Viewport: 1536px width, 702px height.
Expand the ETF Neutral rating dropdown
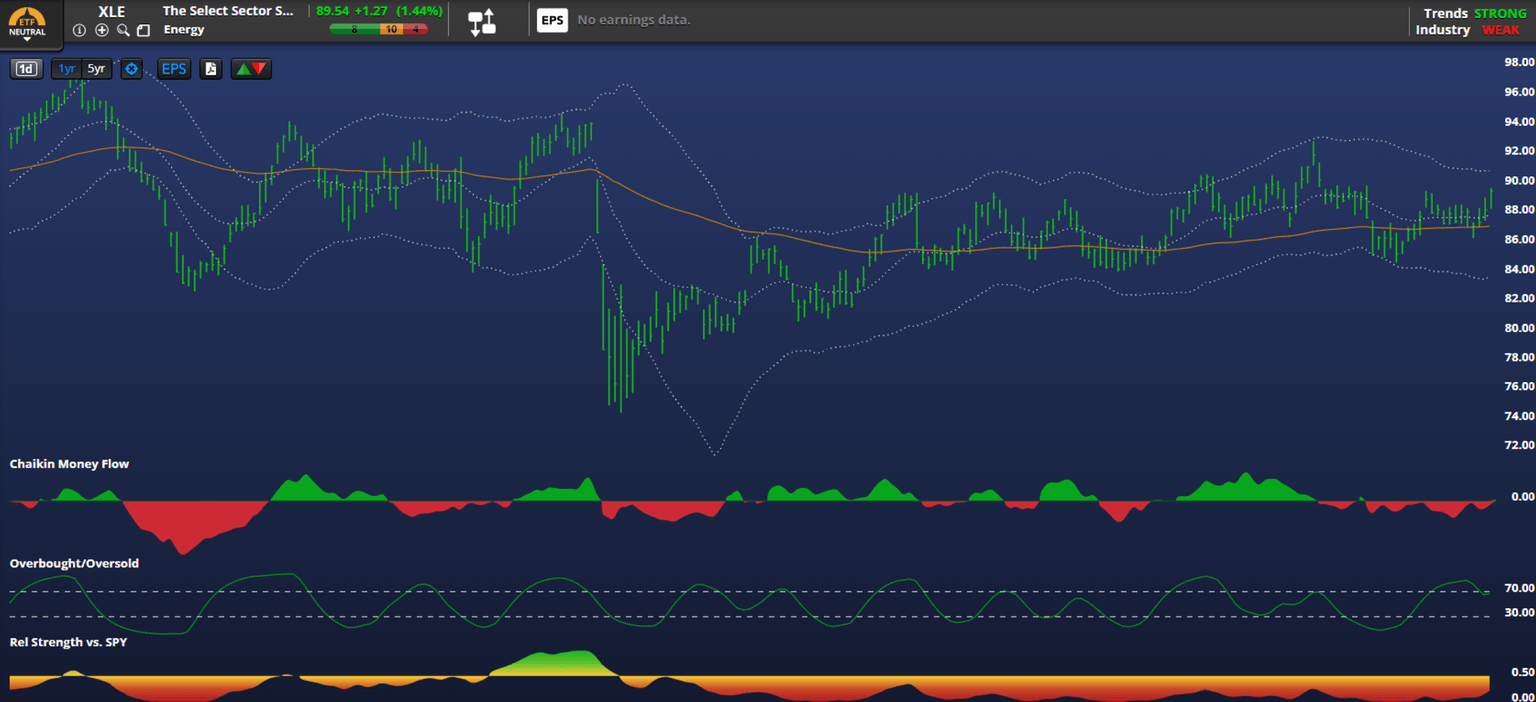coord(27,26)
